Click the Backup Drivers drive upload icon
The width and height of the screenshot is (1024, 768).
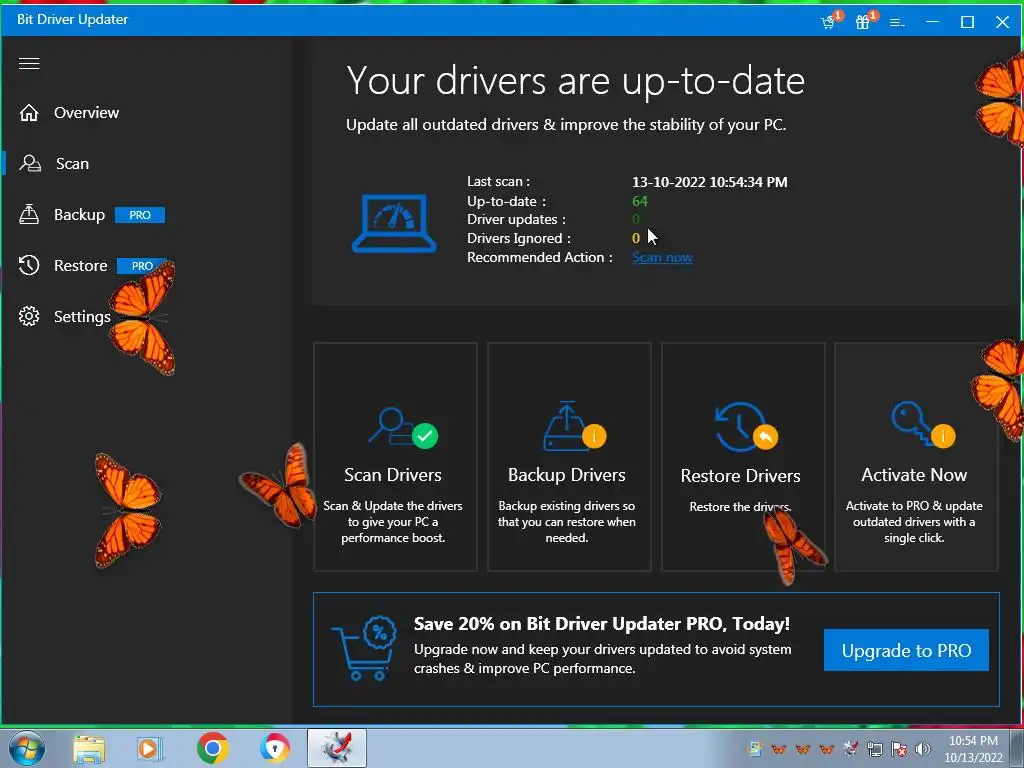(574, 426)
